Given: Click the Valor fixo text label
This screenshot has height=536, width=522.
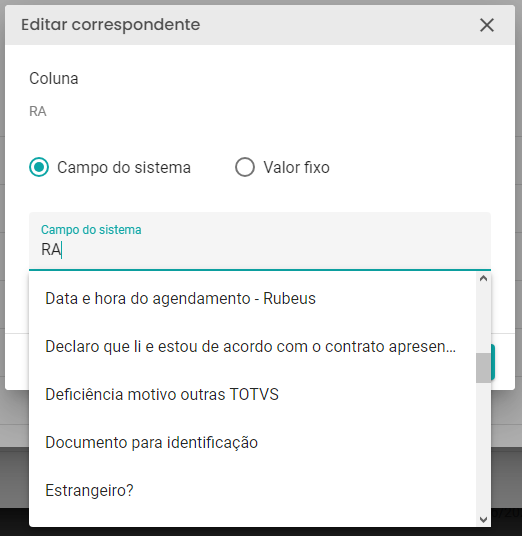Looking at the screenshot, I should [296, 168].
